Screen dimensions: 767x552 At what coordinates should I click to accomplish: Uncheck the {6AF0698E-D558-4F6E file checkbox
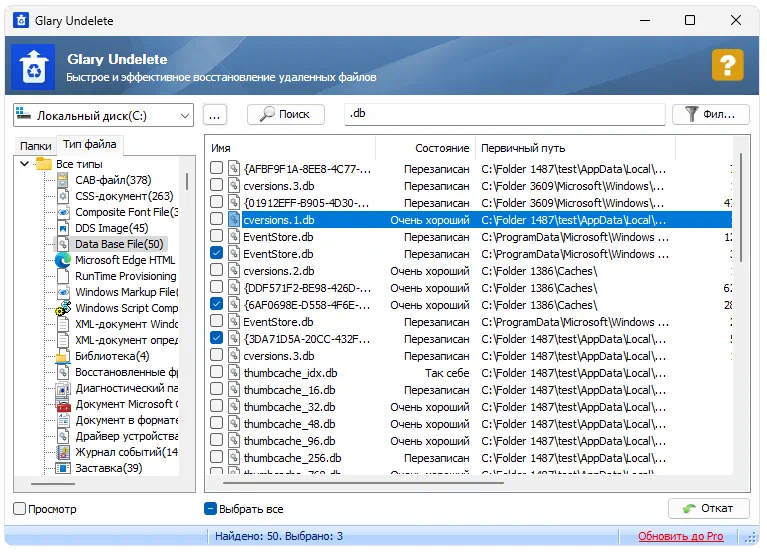click(216, 304)
